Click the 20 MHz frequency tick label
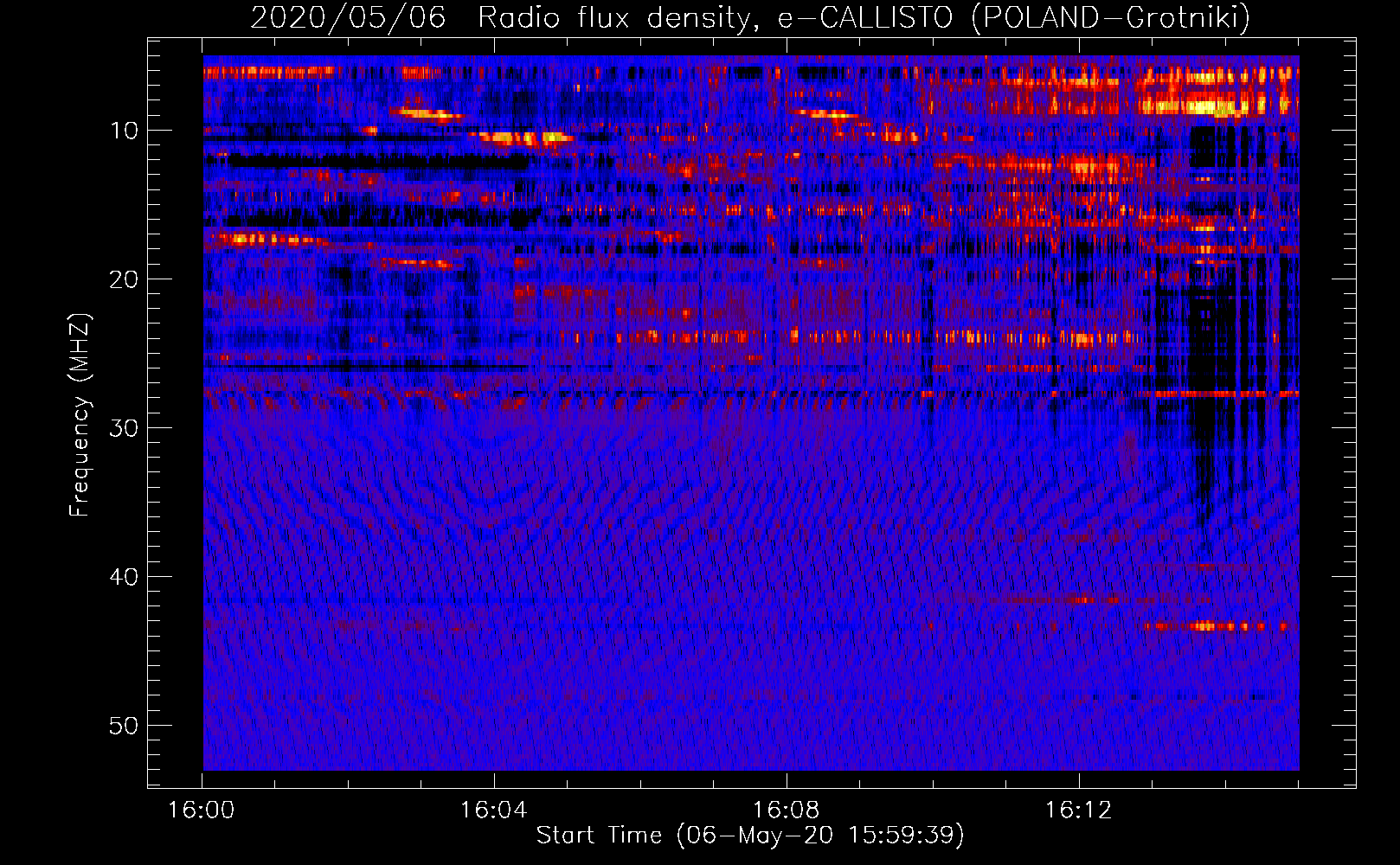Image resolution: width=1400 pixels, height=865 pixels. pyautogui.click(x=124, y=279)
